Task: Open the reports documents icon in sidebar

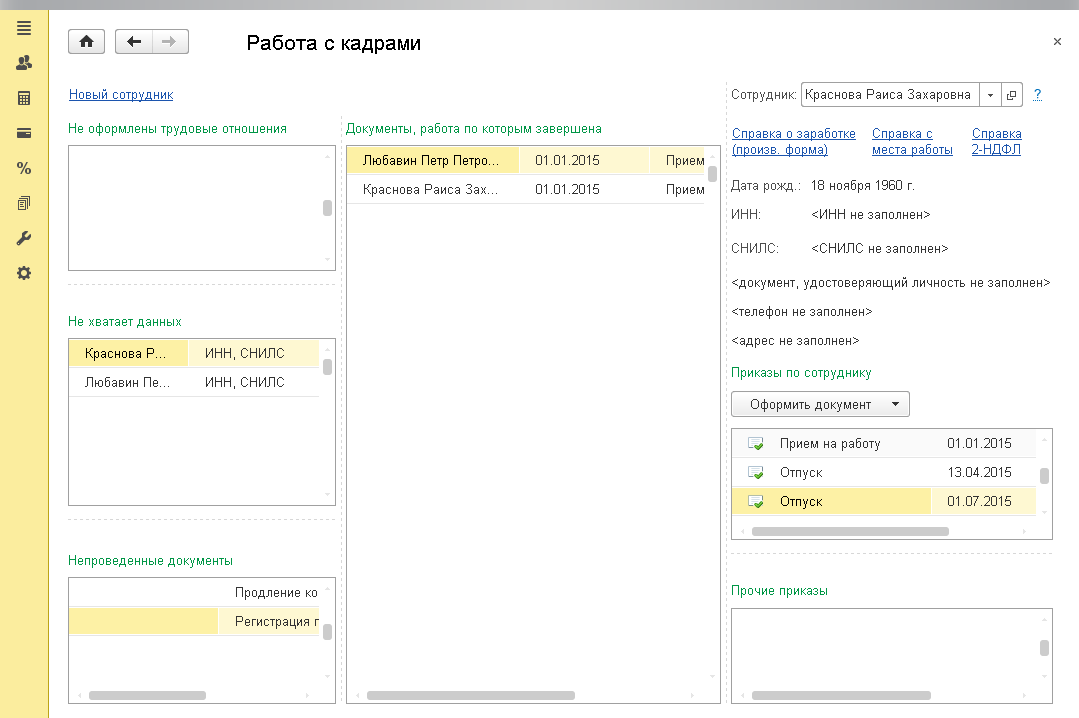Action: click(24, 203)
